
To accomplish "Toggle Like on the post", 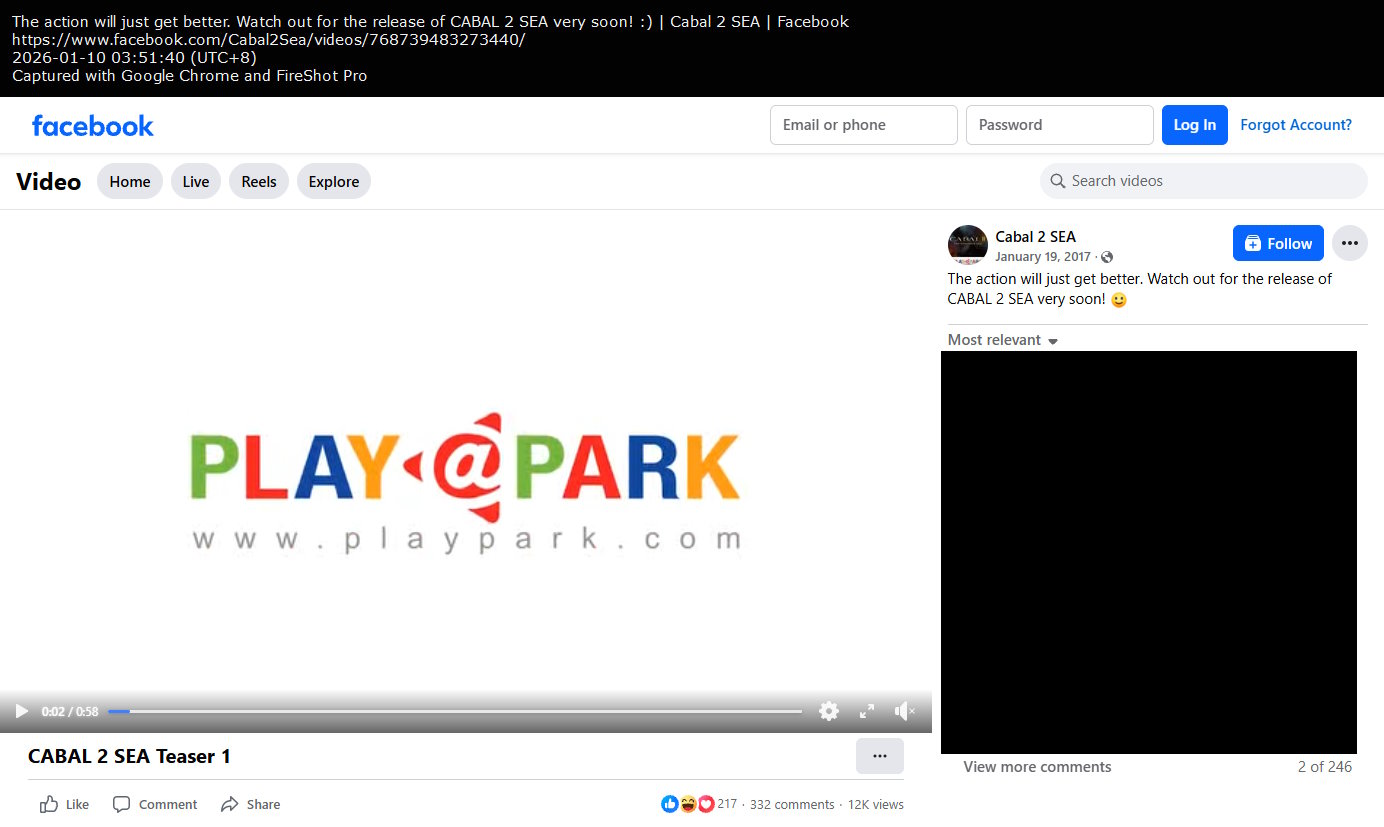I will click(63, 803).
